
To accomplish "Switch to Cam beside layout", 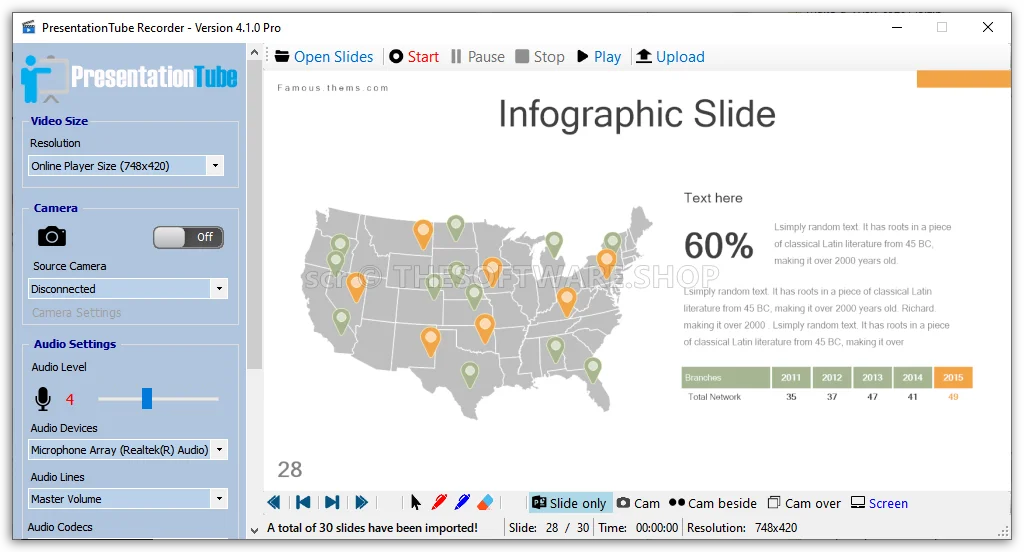I will point(713,503).
